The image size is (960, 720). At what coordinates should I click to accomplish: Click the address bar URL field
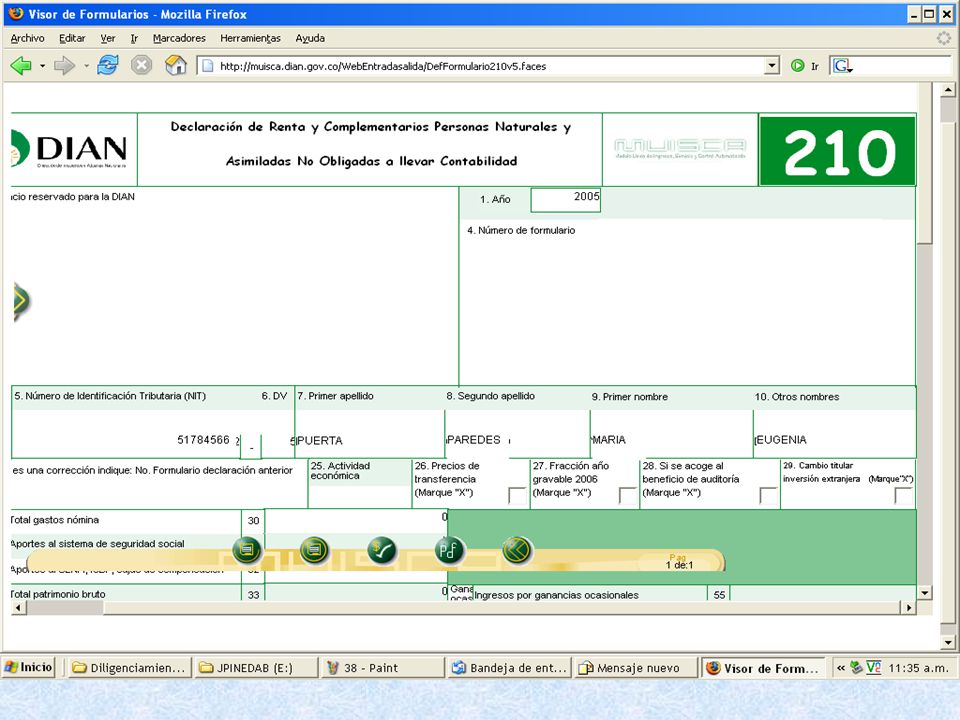pos(491,66)
